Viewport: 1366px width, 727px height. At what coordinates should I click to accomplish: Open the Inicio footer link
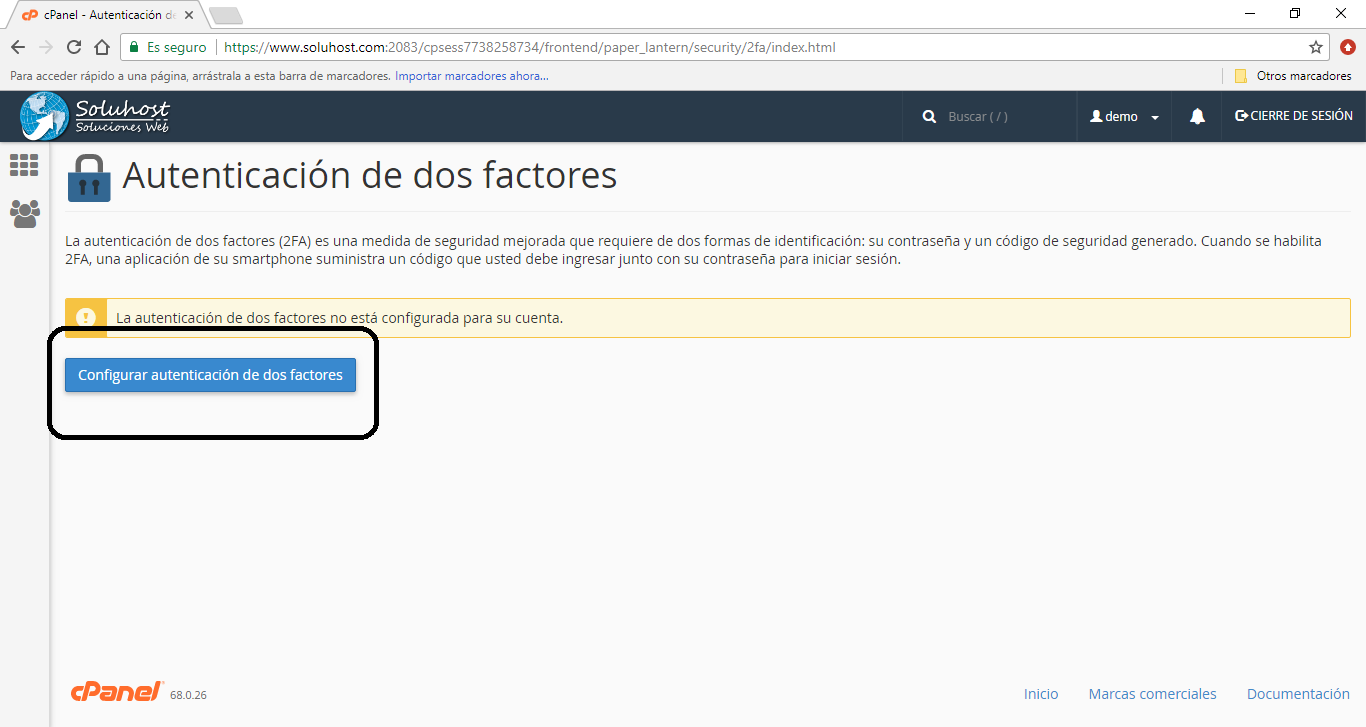point(1040,694)
